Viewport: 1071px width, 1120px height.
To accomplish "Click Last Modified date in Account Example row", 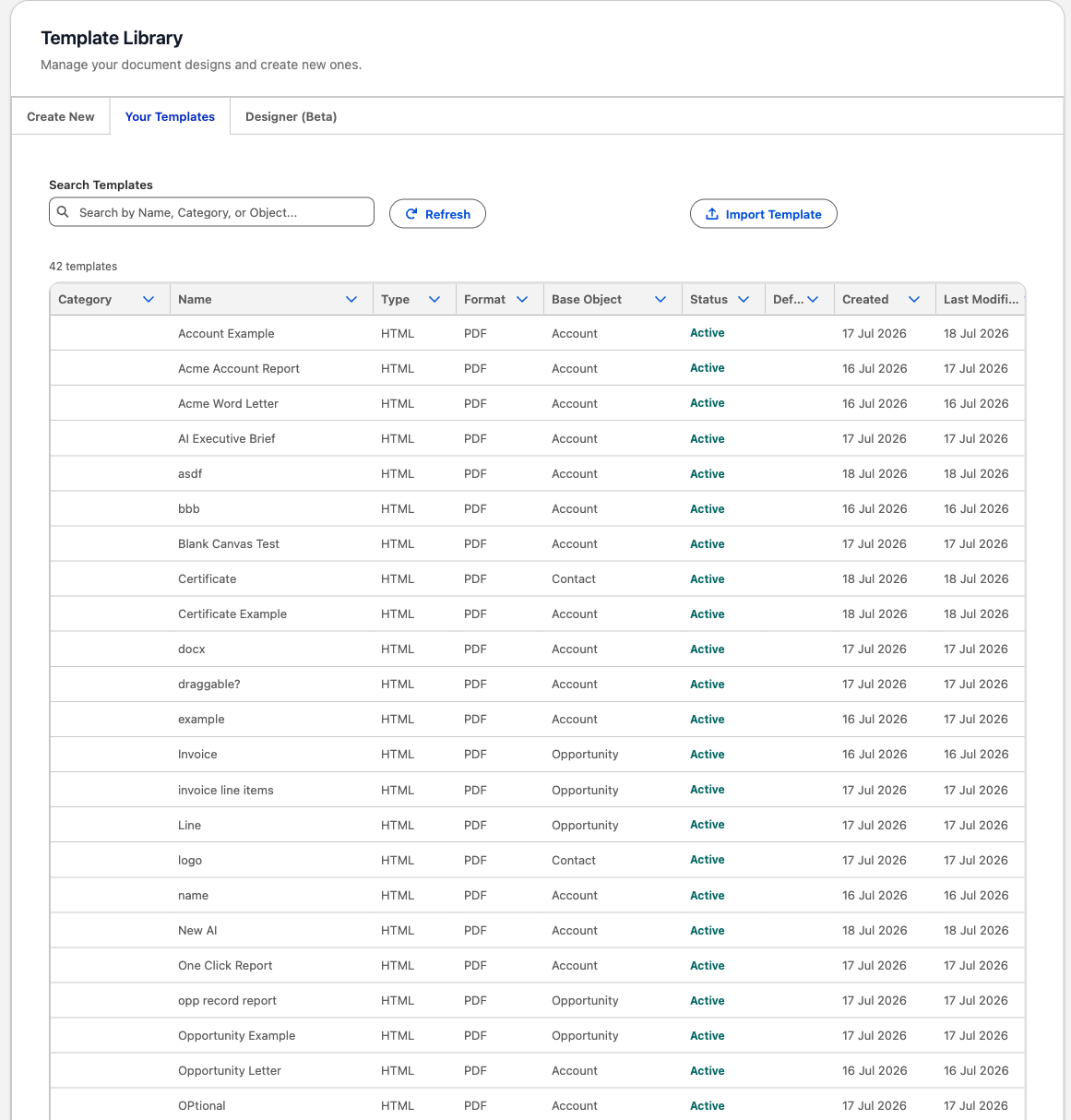I will pyautogui.click(x=976, y=333).
